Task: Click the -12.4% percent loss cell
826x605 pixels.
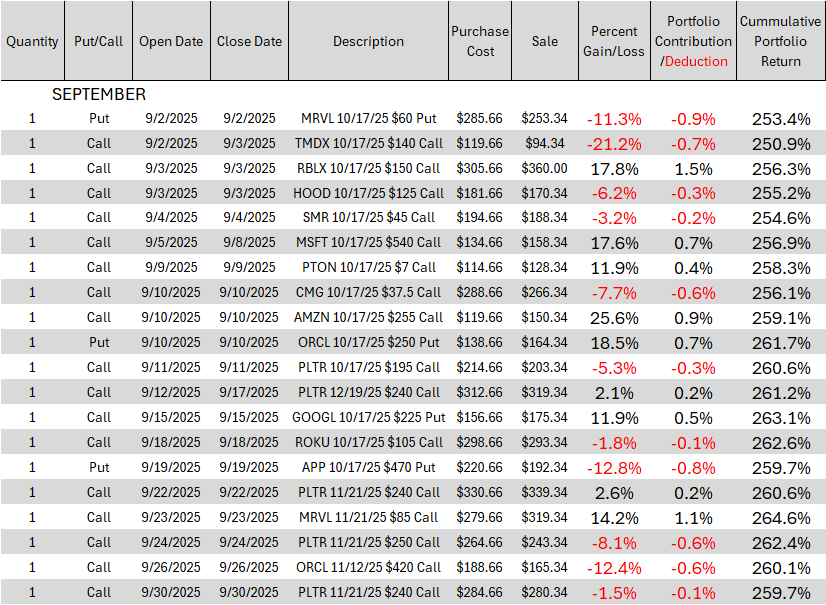Action: coord(614,568)
